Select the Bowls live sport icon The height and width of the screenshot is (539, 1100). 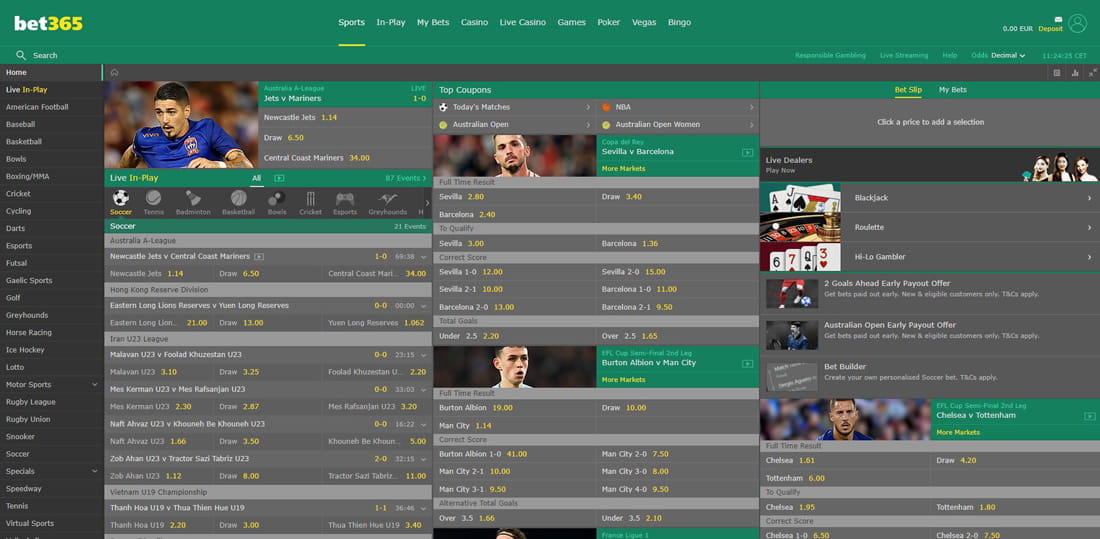pyautogui.click(x=276, y=199)
